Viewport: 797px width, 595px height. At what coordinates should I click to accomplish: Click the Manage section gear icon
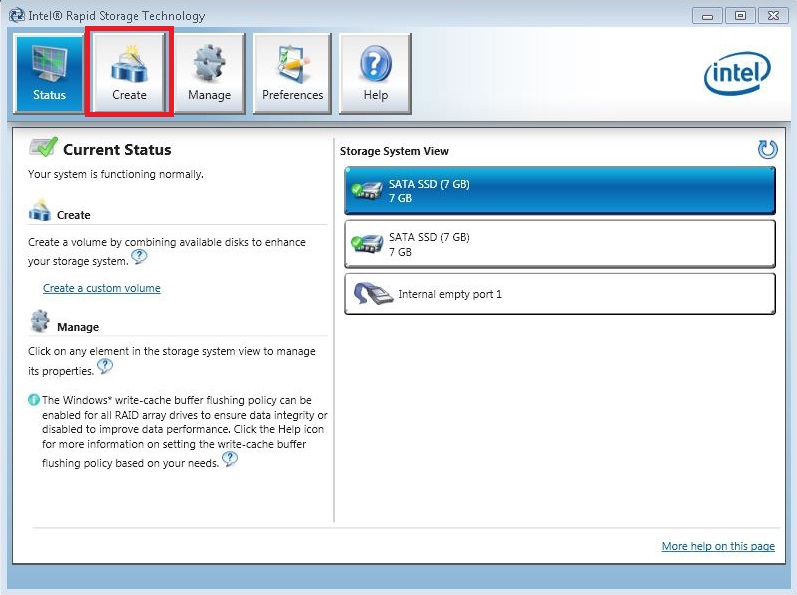(40, 321)
